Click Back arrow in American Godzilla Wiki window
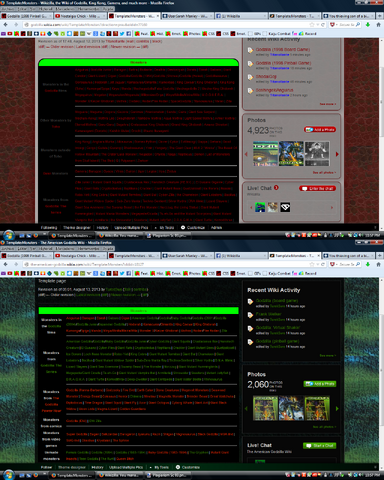Viewport: 384px width, 480px height. click(6, 264)
